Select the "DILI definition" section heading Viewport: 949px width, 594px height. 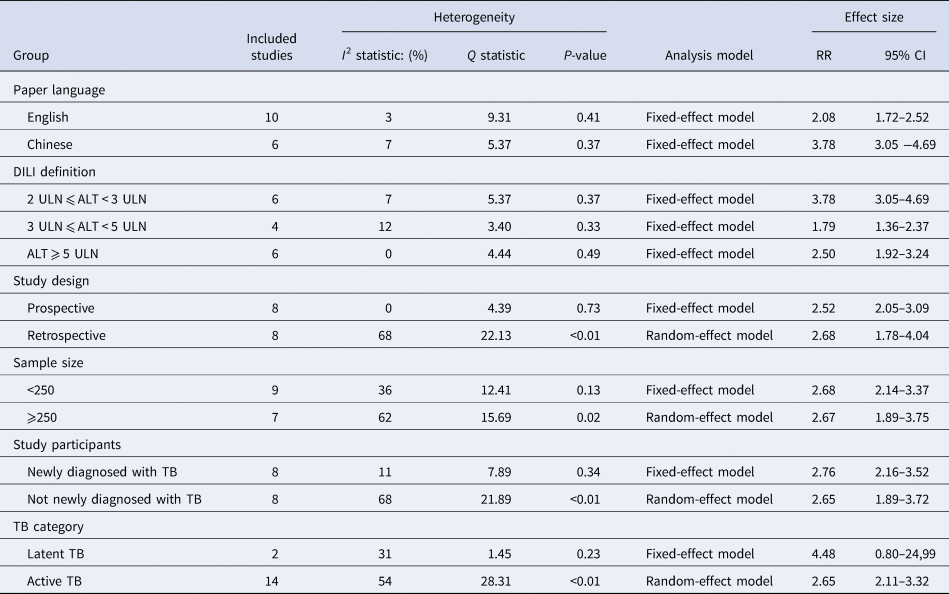pos(55,172)
